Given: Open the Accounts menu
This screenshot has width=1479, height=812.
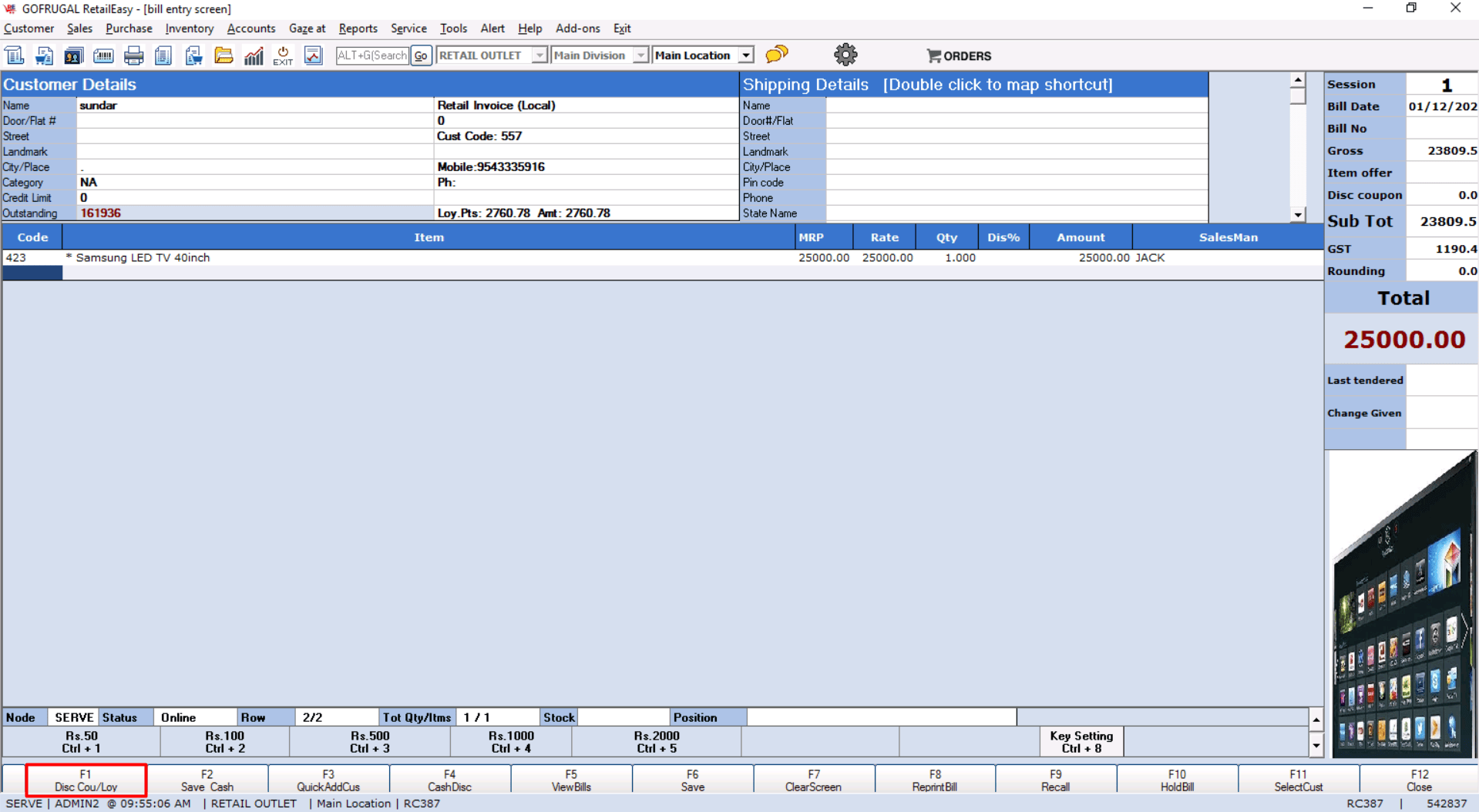Looking at the screenshot, I should [251, 29].
